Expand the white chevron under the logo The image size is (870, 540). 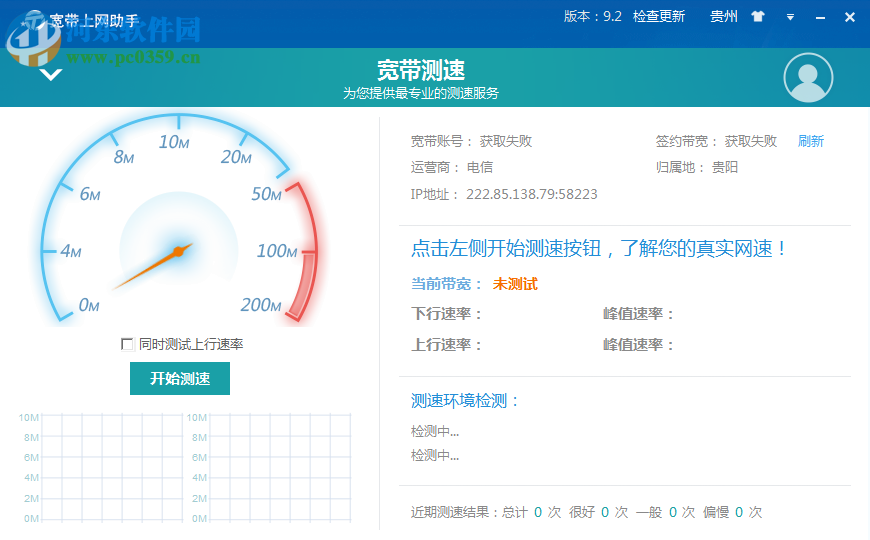[x=50, y=74]
